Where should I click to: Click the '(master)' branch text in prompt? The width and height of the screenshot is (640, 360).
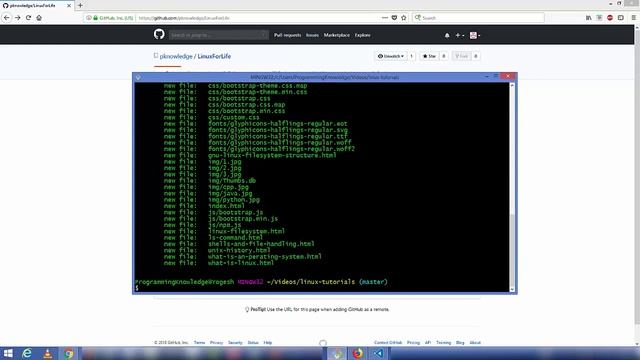pos(373,282)
